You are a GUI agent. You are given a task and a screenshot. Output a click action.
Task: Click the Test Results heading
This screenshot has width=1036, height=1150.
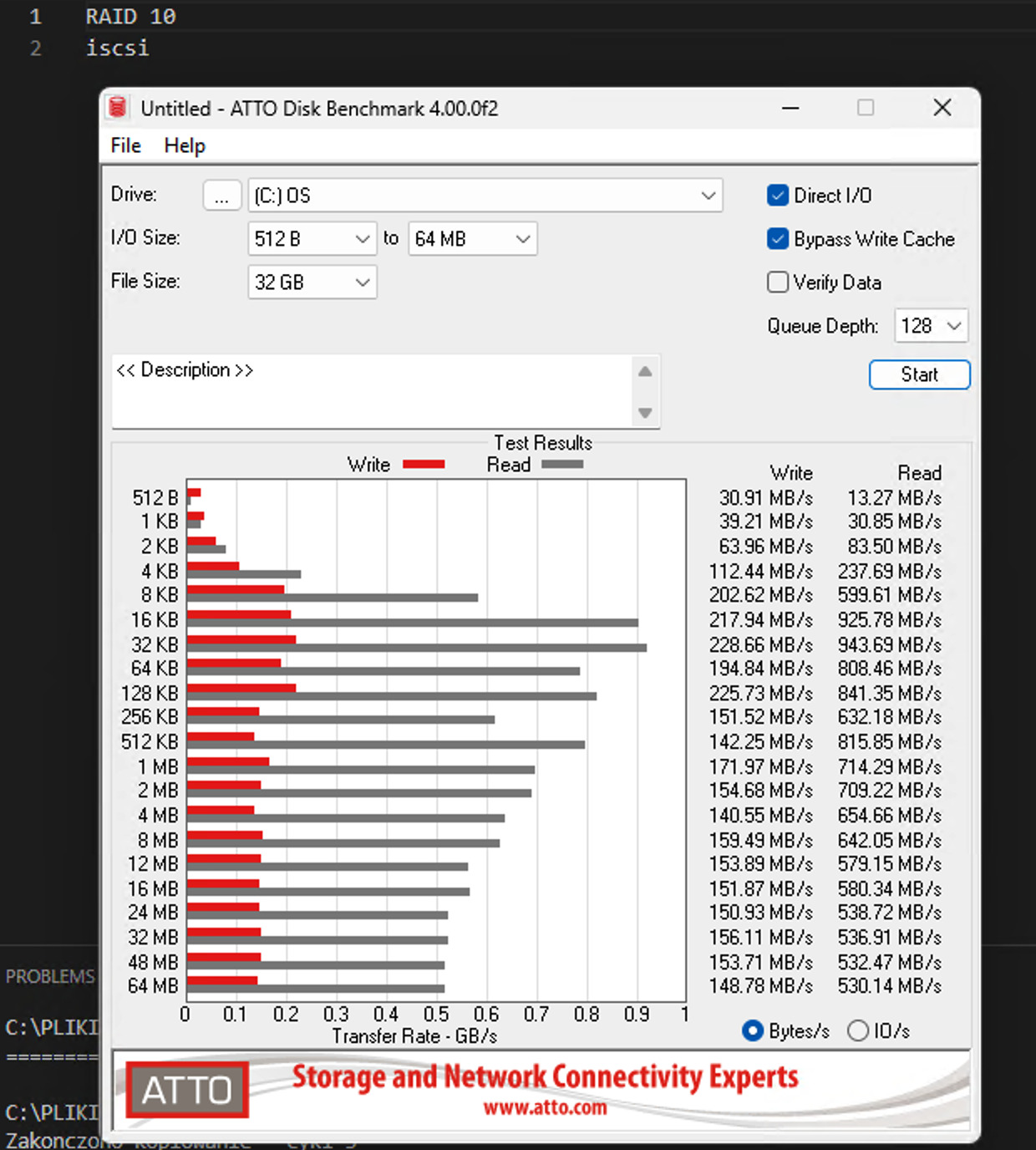click(x=543, y=443)
